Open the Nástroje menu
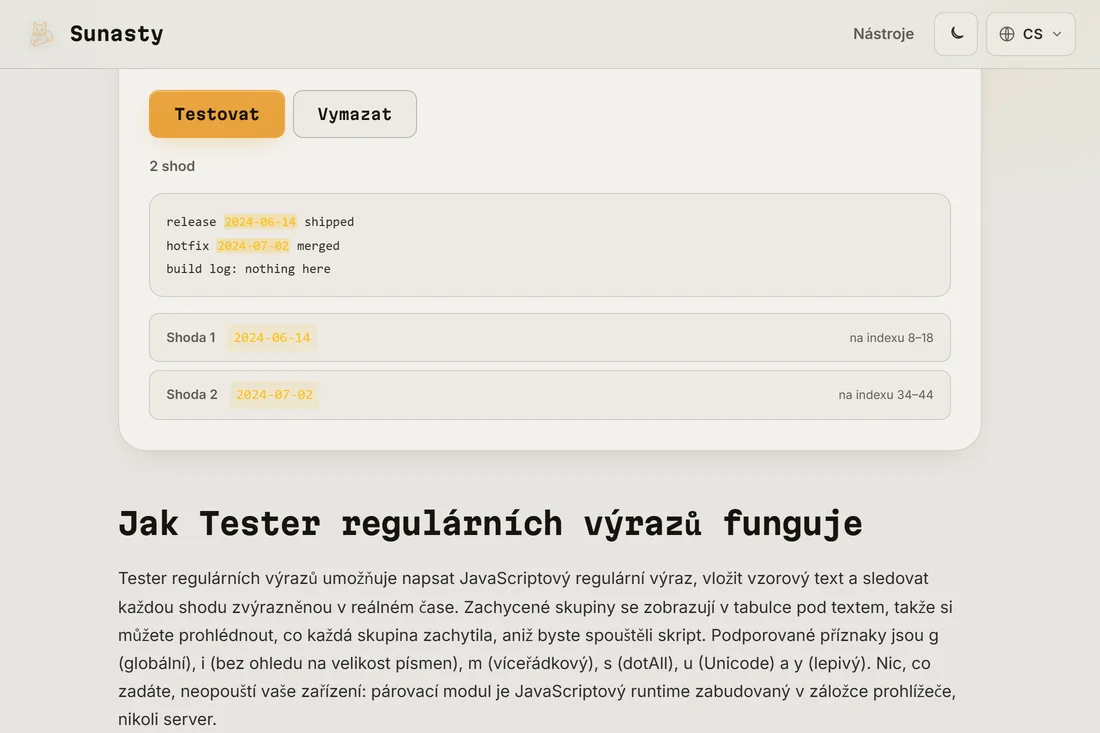Viewport: 1100px width, 733px height. 883,34
